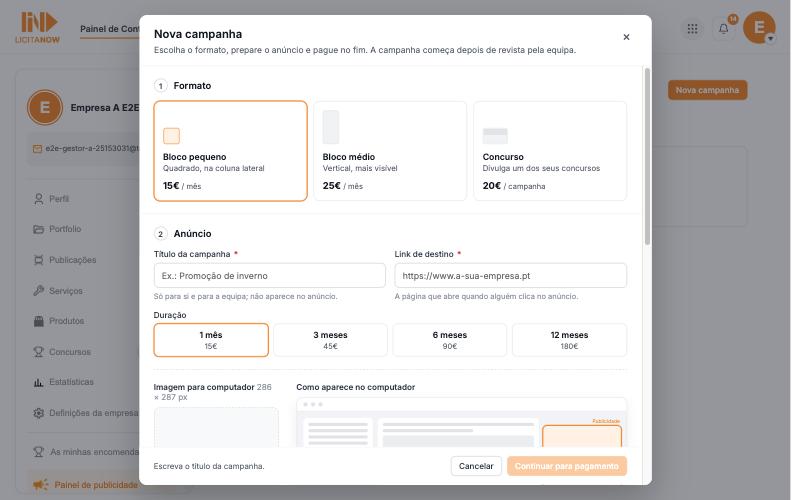Image resolution: width=800 pixels, height=500 pixels.
Task: Click the dialog's vertical scrollbar
Action: (x=647, y=156)
